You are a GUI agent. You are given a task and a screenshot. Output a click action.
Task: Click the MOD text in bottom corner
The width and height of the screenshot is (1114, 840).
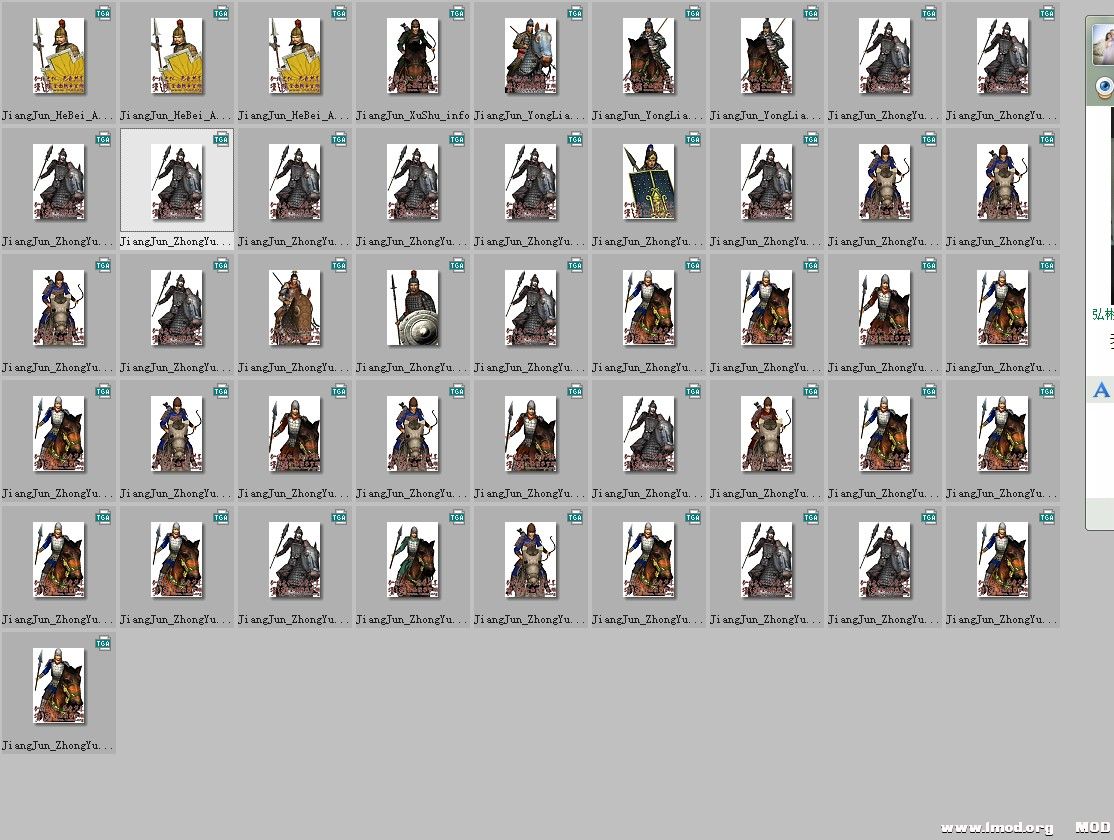tap(1092, 828)
